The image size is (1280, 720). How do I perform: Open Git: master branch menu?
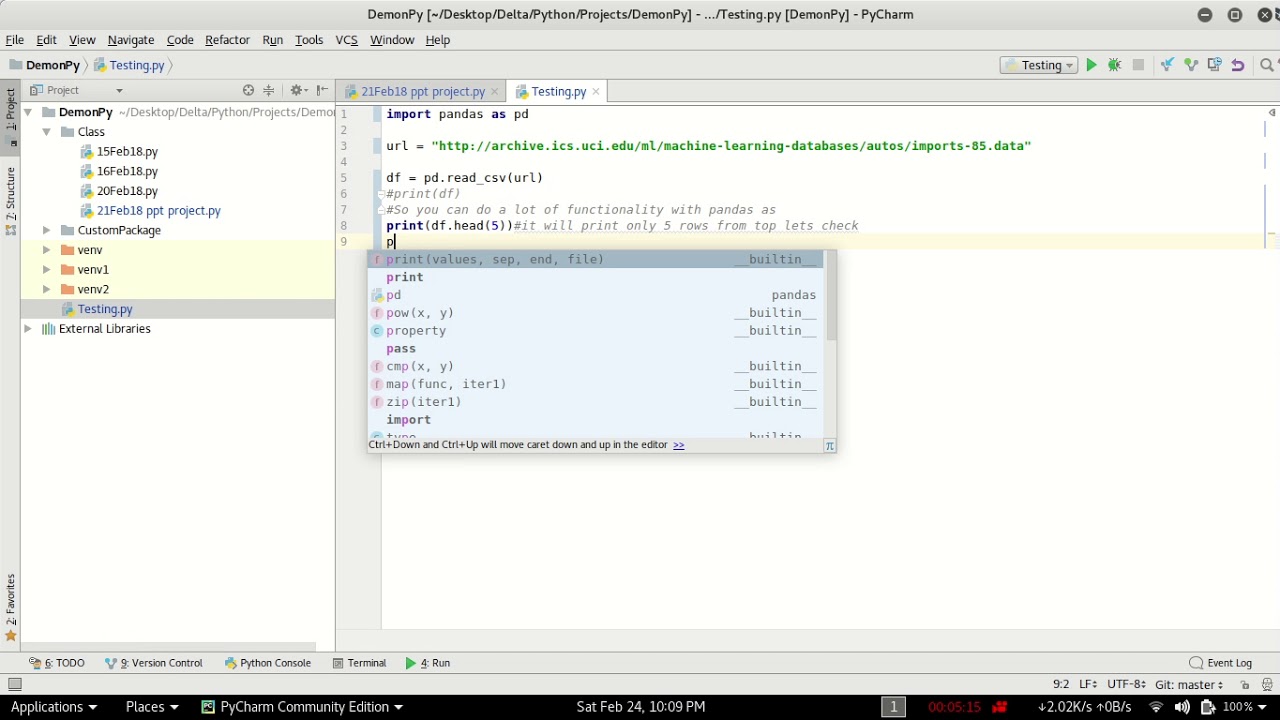[1189, 685]
